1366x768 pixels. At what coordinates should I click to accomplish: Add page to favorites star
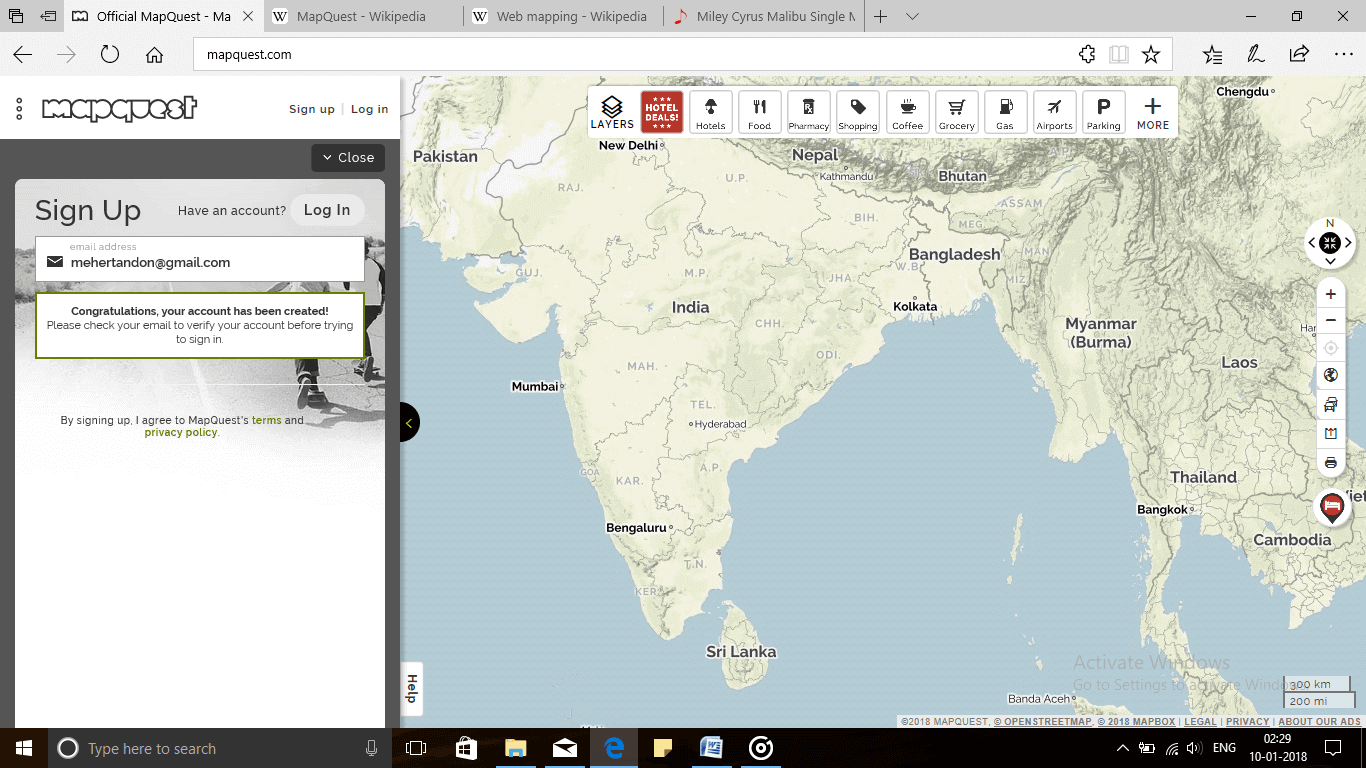point(1151,55)
